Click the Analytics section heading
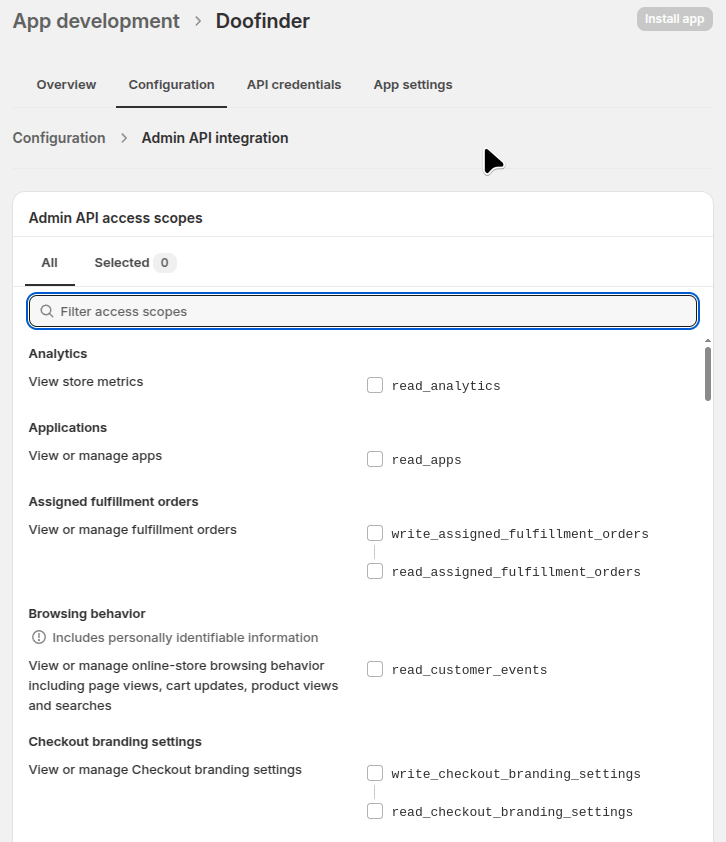 [58, 353]
